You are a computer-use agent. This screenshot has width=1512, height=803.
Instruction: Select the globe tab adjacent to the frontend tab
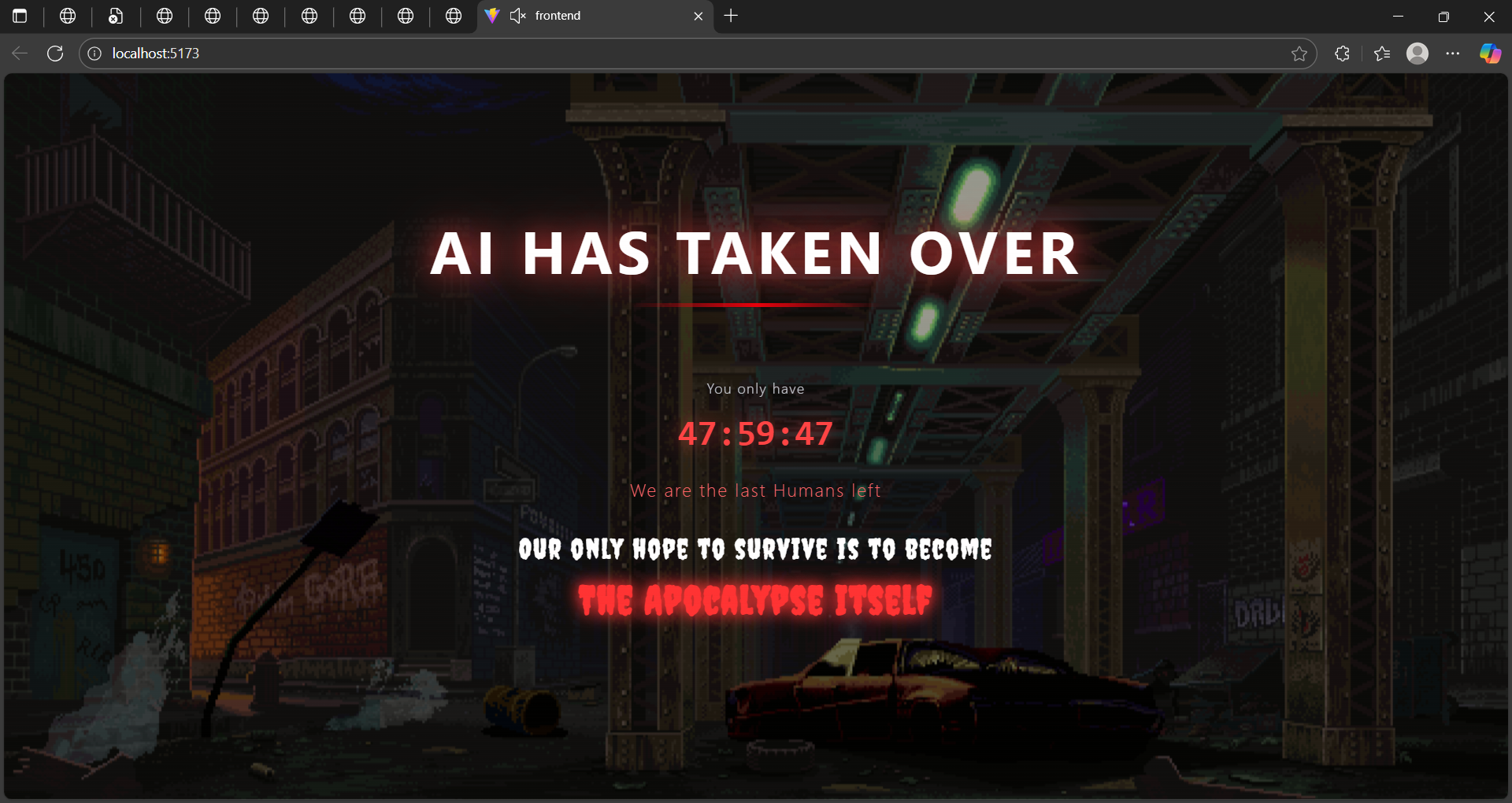pyautogui.click(x=454, y=16)
